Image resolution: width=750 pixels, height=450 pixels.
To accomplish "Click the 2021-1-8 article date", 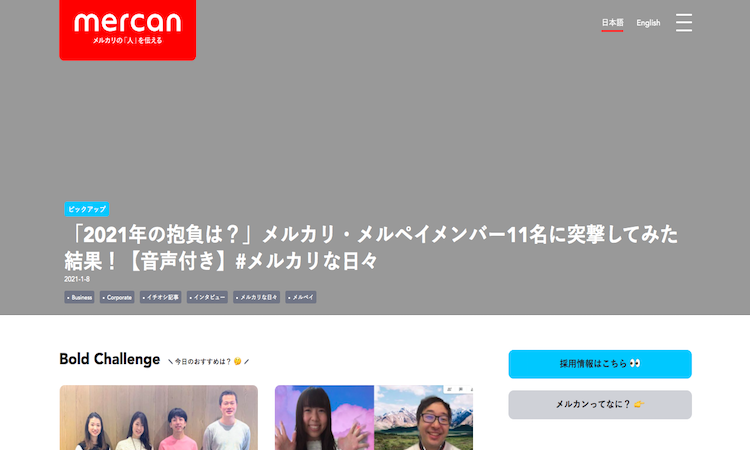I will pyautogui.click(x=77, y=279).
